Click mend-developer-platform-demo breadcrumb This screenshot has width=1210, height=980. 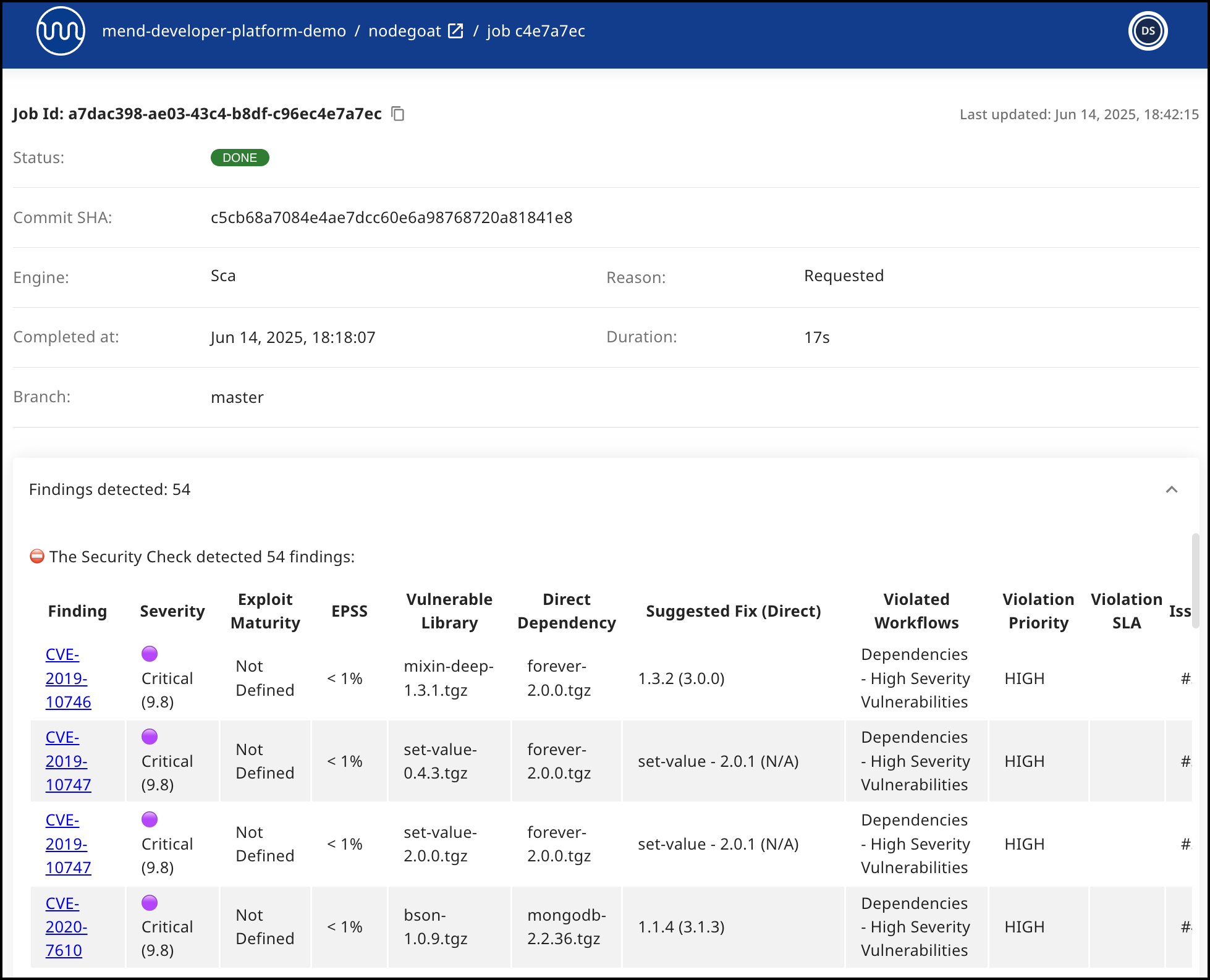(x=224, y=31)
